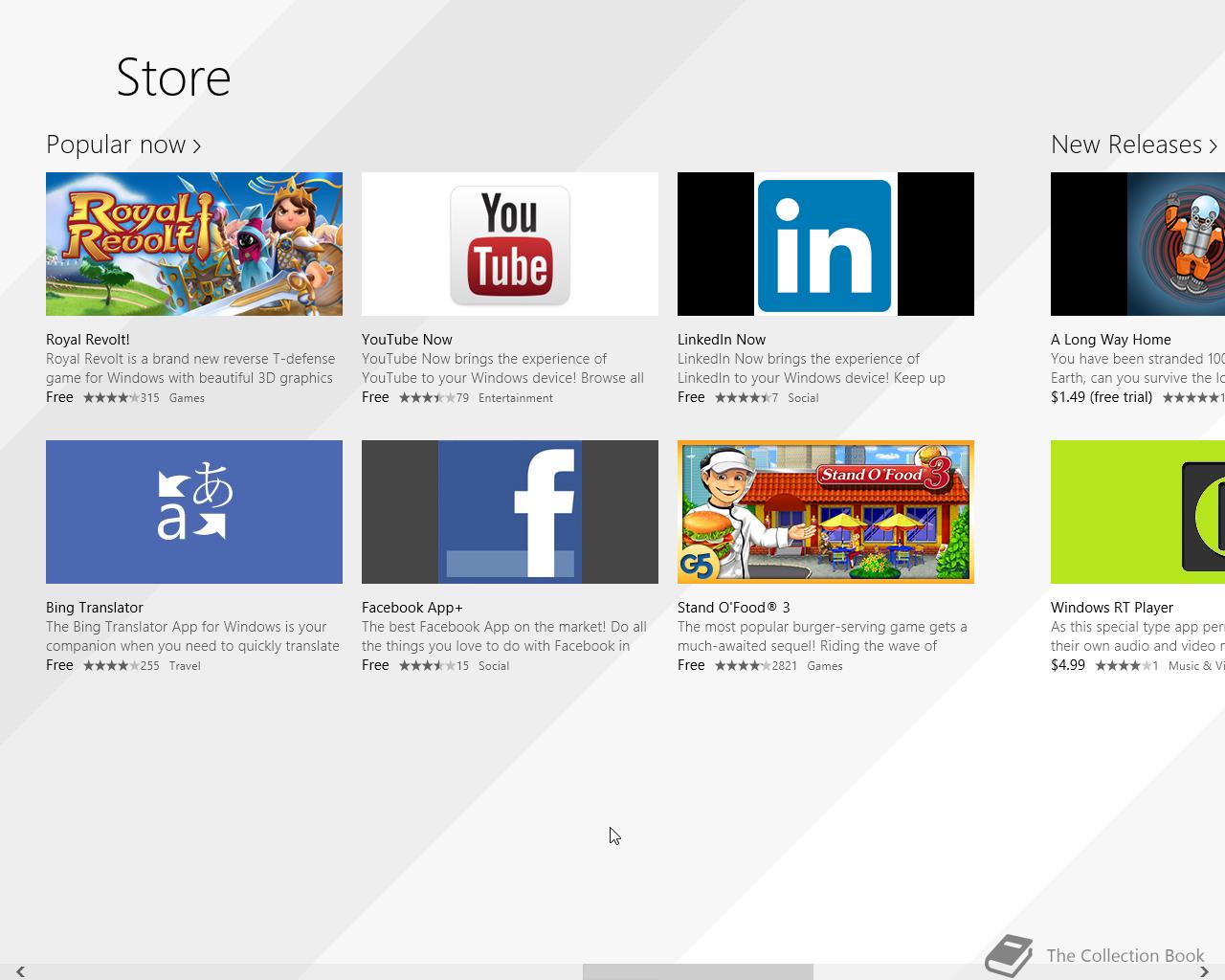Screen dimensions: 1225x980
Task: Expand the New Releases section
Action: pyautogui.click(x=1134, y=145)
